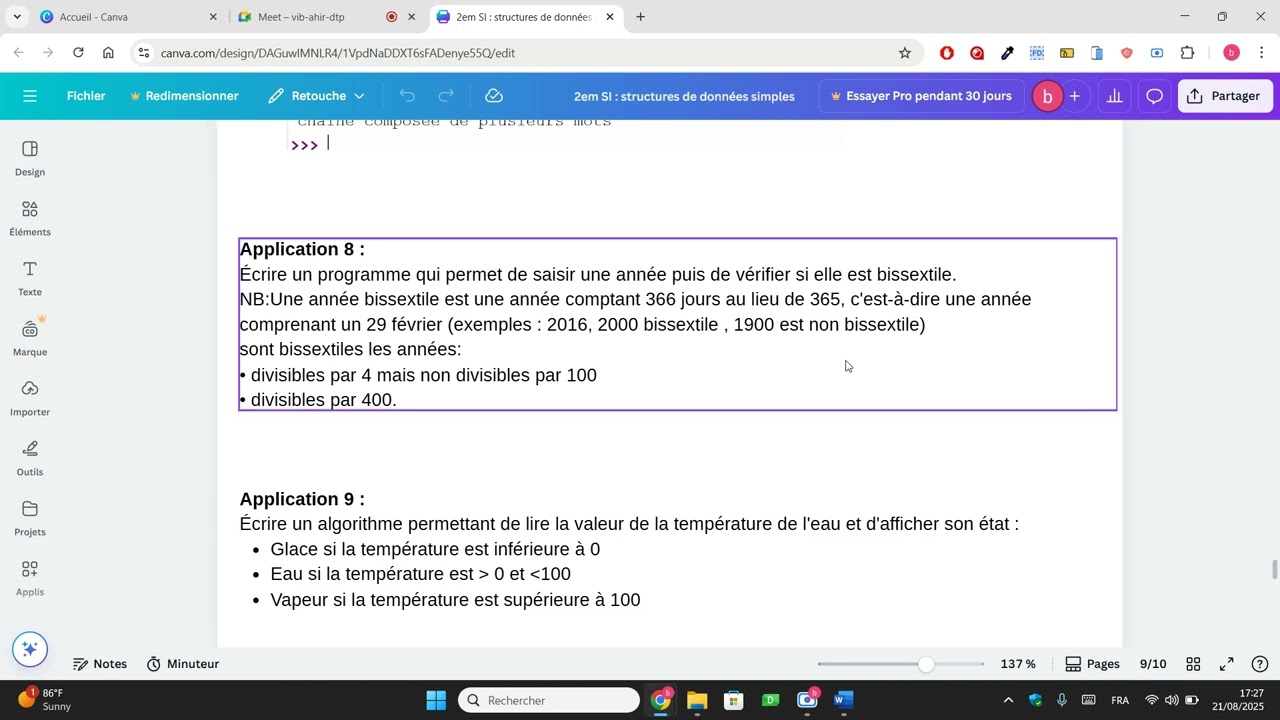This screenshot has height=720, width=1280.
Task: Check the cloud save status icon
Action: pyautogui.click(x=494, y=96)
